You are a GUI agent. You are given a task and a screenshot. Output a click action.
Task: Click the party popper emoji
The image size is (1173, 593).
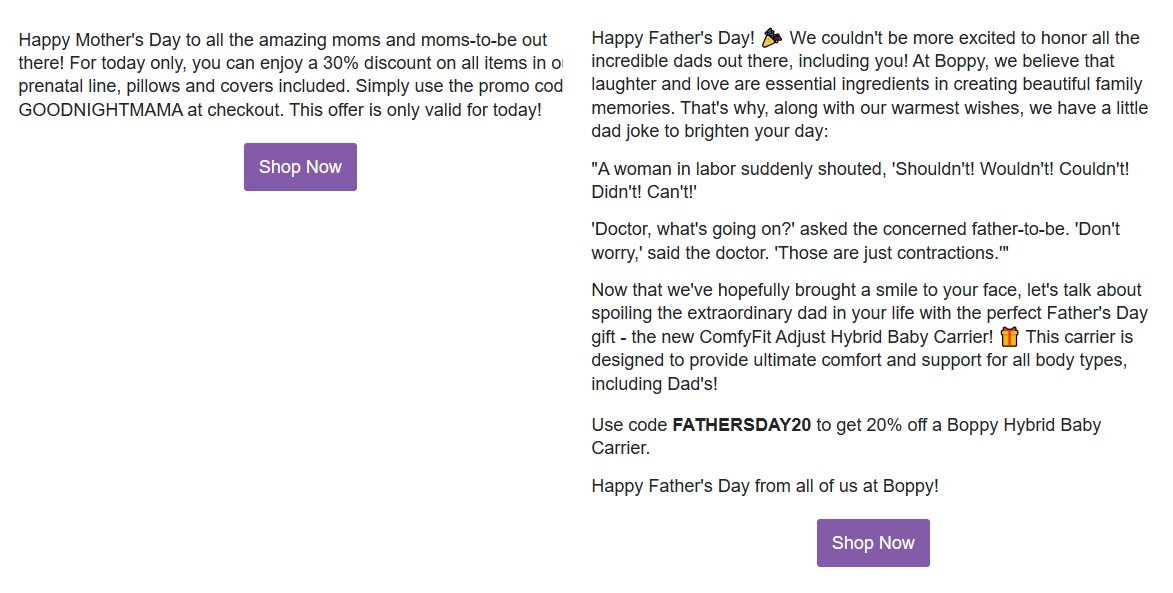[x=771, y=39]
